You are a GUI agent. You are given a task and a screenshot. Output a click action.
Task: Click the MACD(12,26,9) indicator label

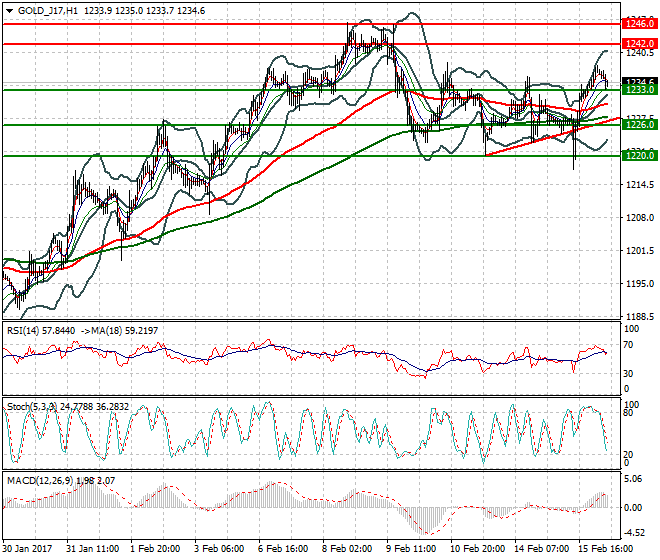[x=40, y=481]
